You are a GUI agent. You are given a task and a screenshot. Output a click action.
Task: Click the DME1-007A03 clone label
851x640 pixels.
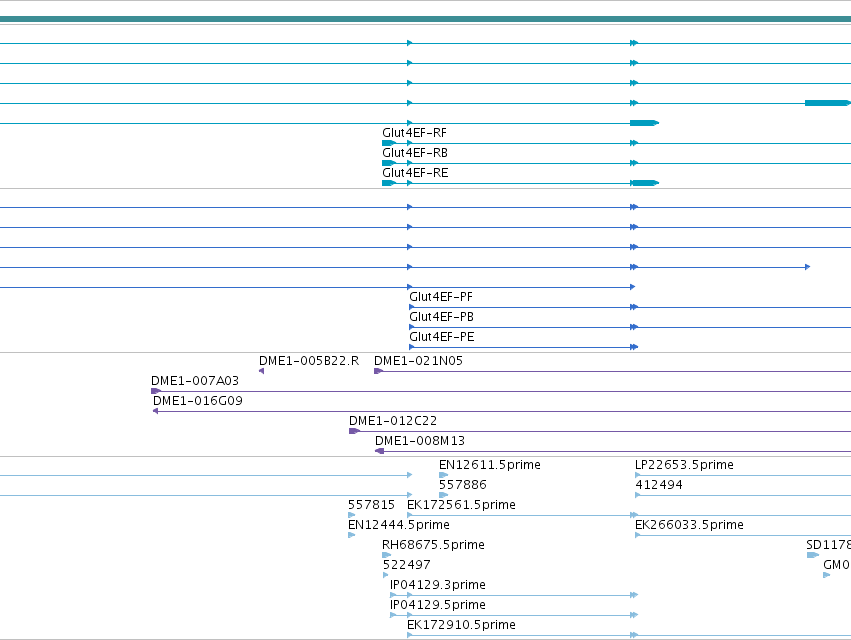point(195,381)
